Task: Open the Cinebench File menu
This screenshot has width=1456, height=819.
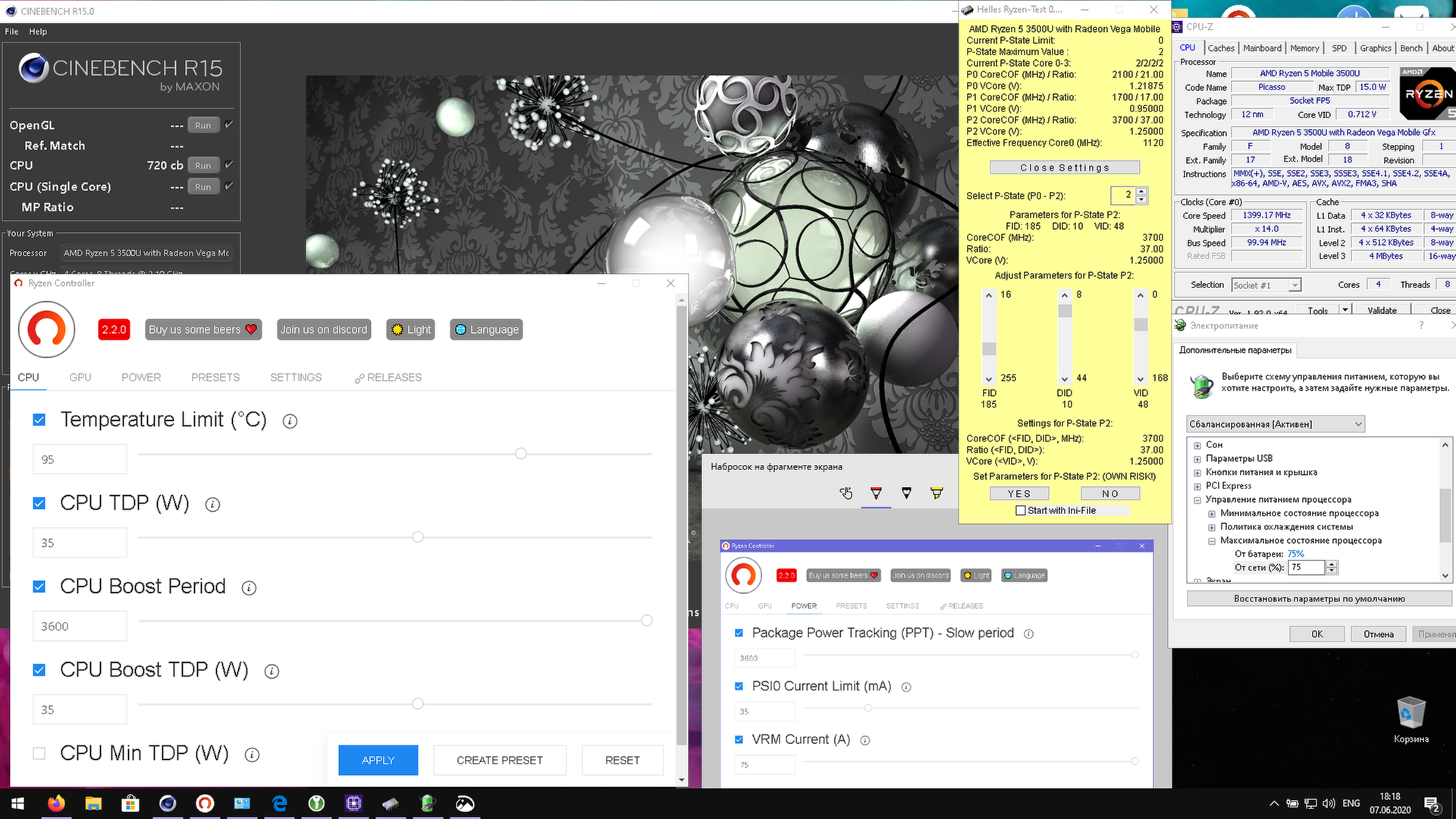Action: pos(11,32)
